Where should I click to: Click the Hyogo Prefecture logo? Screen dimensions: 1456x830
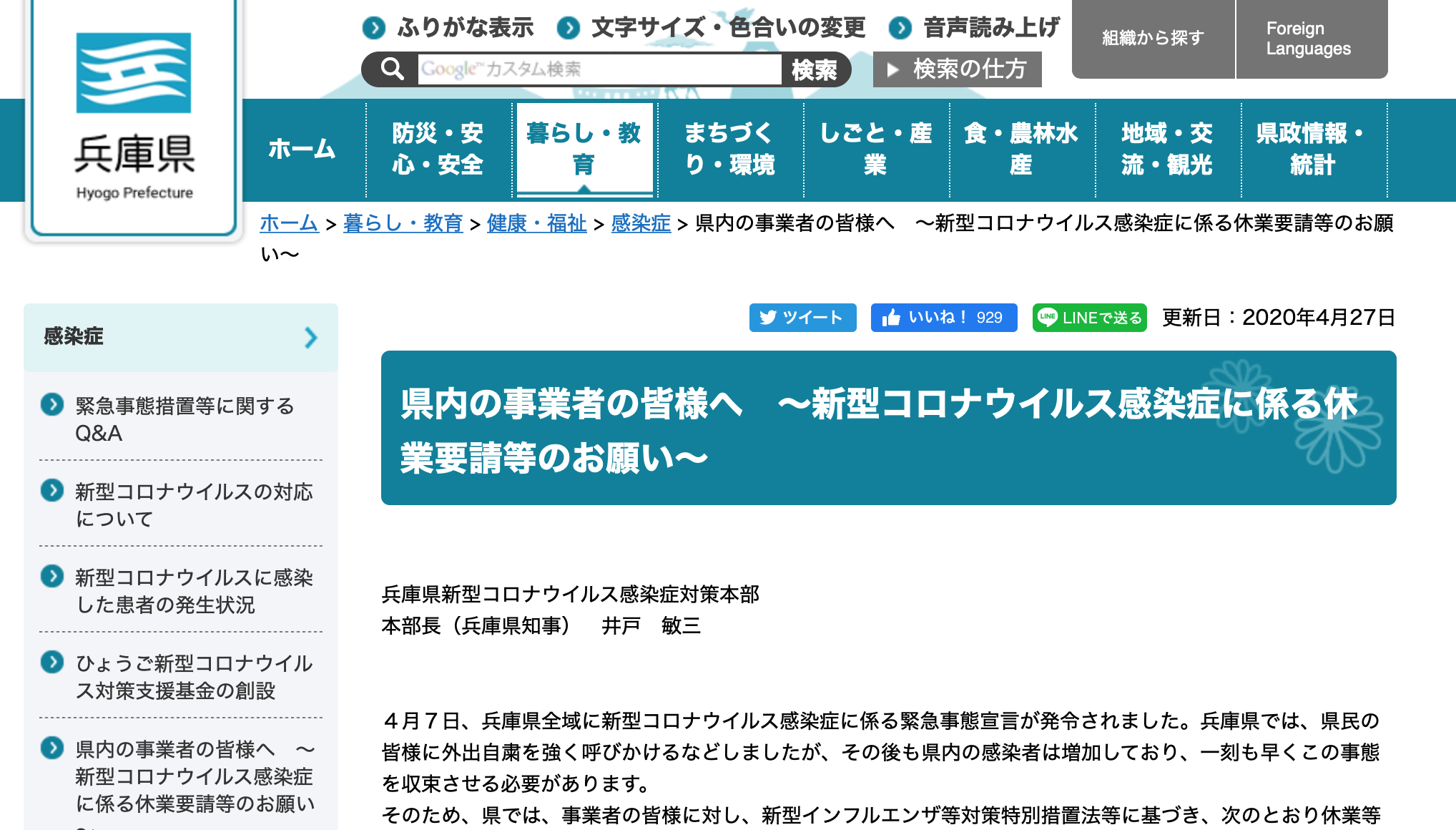(134, 114)
